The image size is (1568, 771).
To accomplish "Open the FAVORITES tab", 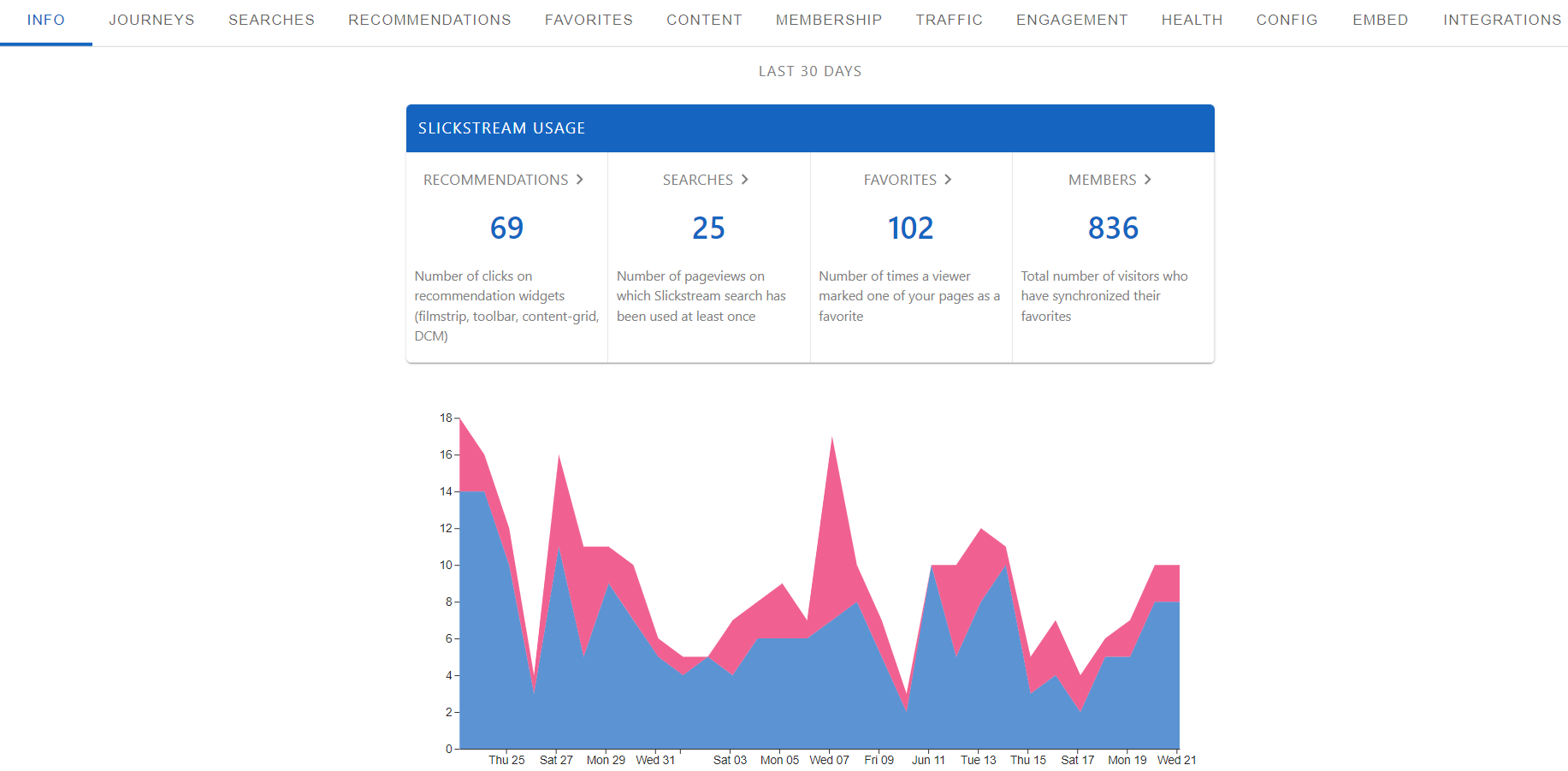I will point(589,20).
